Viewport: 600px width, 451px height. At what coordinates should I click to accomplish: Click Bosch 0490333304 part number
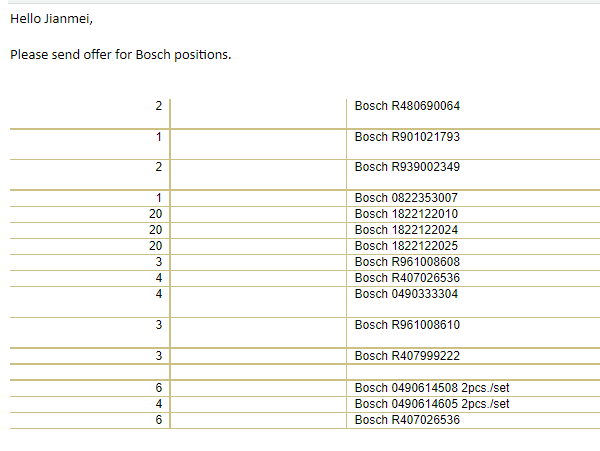(406, 294)
